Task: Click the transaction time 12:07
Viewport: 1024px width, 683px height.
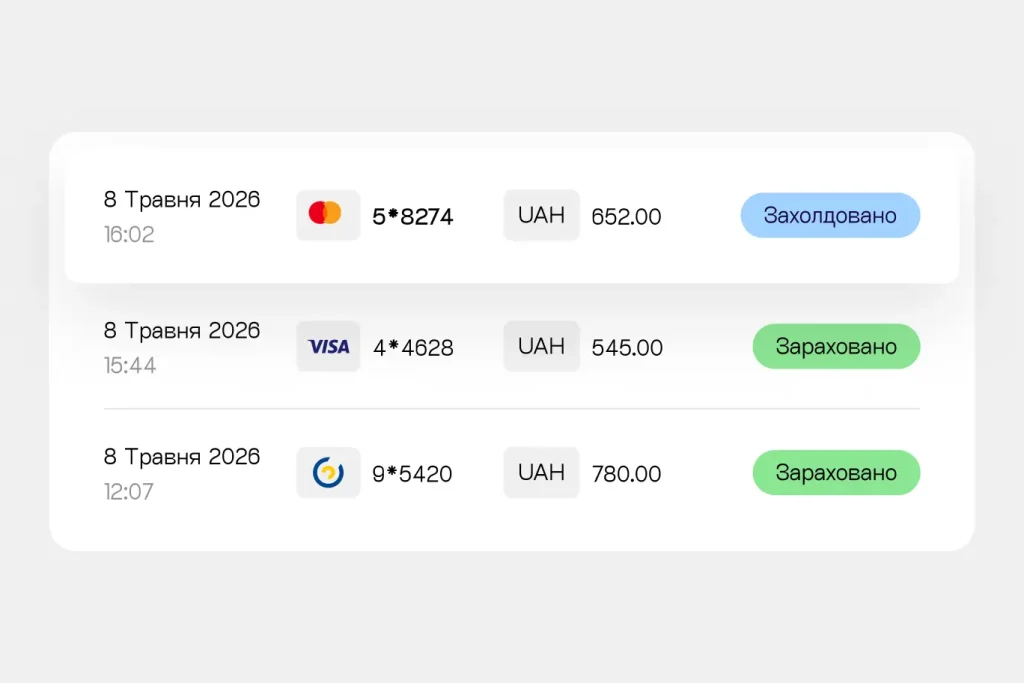Action: pyautogui.click(x=129, y=491)
